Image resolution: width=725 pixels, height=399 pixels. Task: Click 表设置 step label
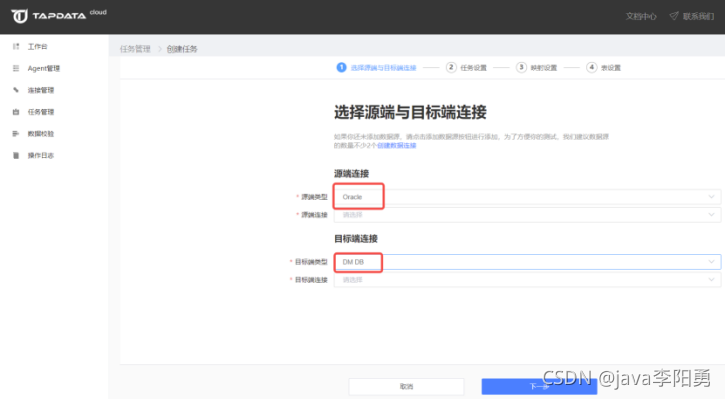[611, 68]
